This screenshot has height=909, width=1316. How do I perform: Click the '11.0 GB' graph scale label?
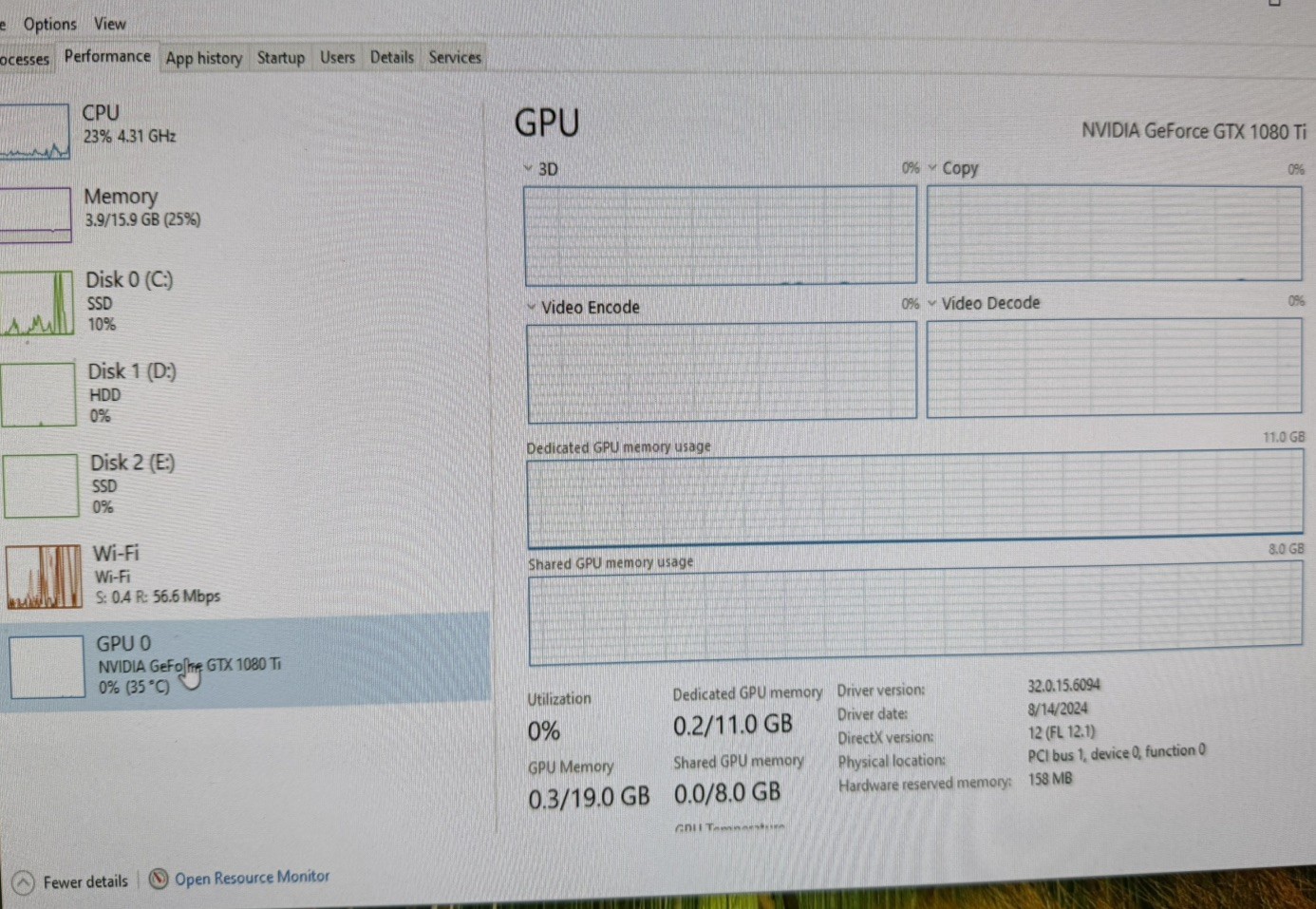(1284, 437)
